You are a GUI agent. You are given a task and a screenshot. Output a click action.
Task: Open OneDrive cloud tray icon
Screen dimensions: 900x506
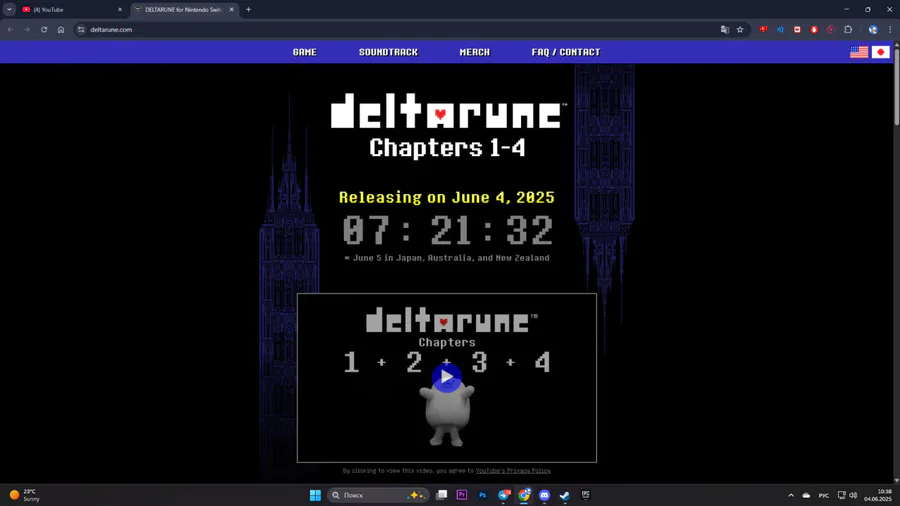point(806,495)
